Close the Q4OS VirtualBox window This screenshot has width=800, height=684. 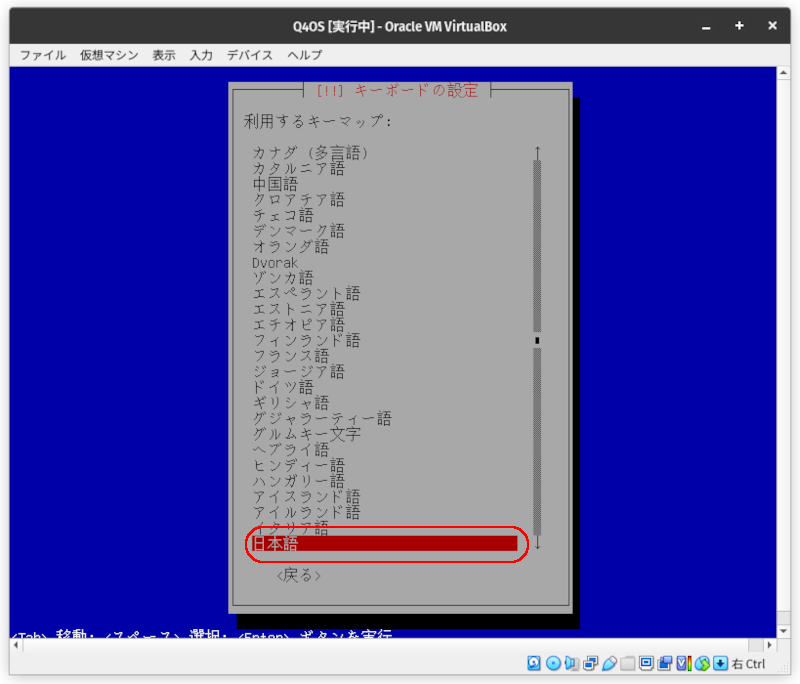(772, 26)
